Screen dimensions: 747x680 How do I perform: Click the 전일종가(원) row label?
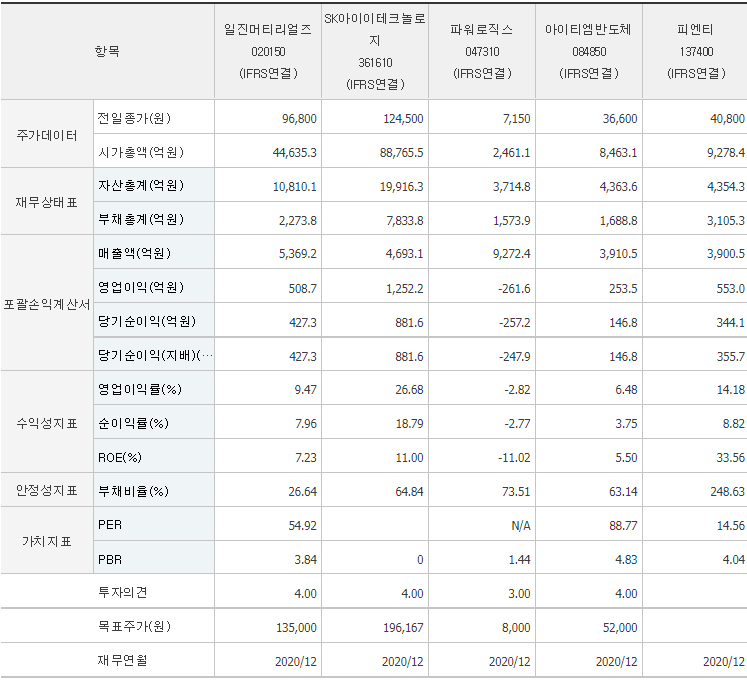click(134, 118)
